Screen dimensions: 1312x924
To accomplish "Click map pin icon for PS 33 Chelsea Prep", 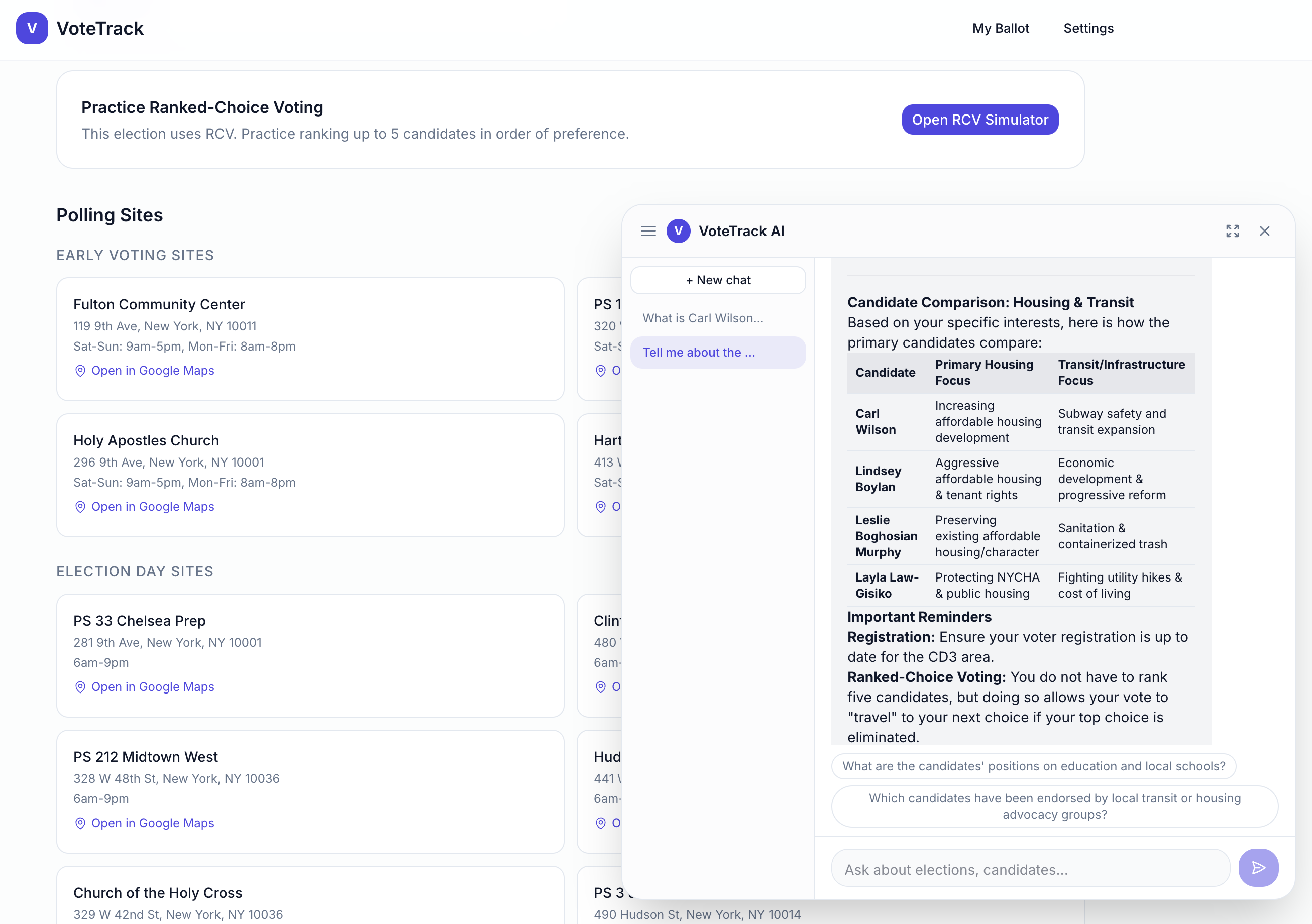I will click(x=80, y=686).
